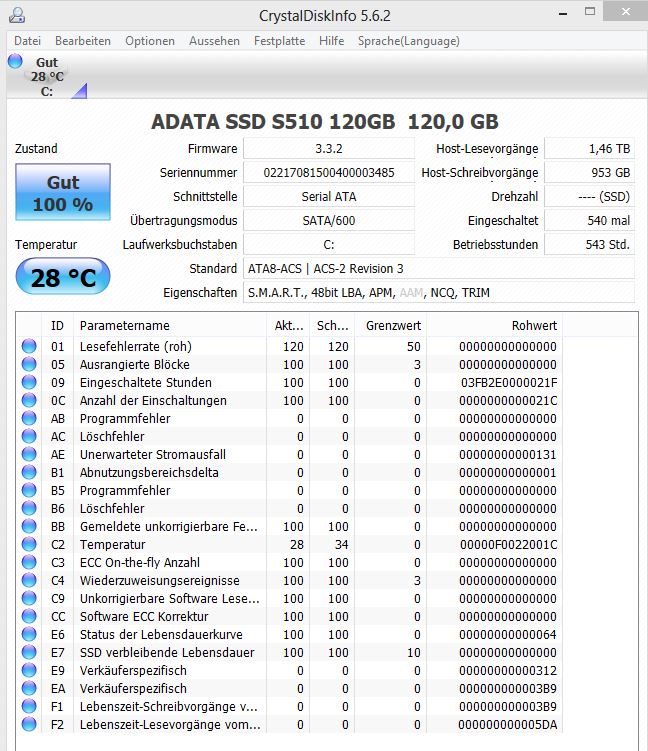The height and width of the screenshot is (751, 648).
Task: Click status orb for Anzahl der Einschaltungen
Action: click(29, 400)
